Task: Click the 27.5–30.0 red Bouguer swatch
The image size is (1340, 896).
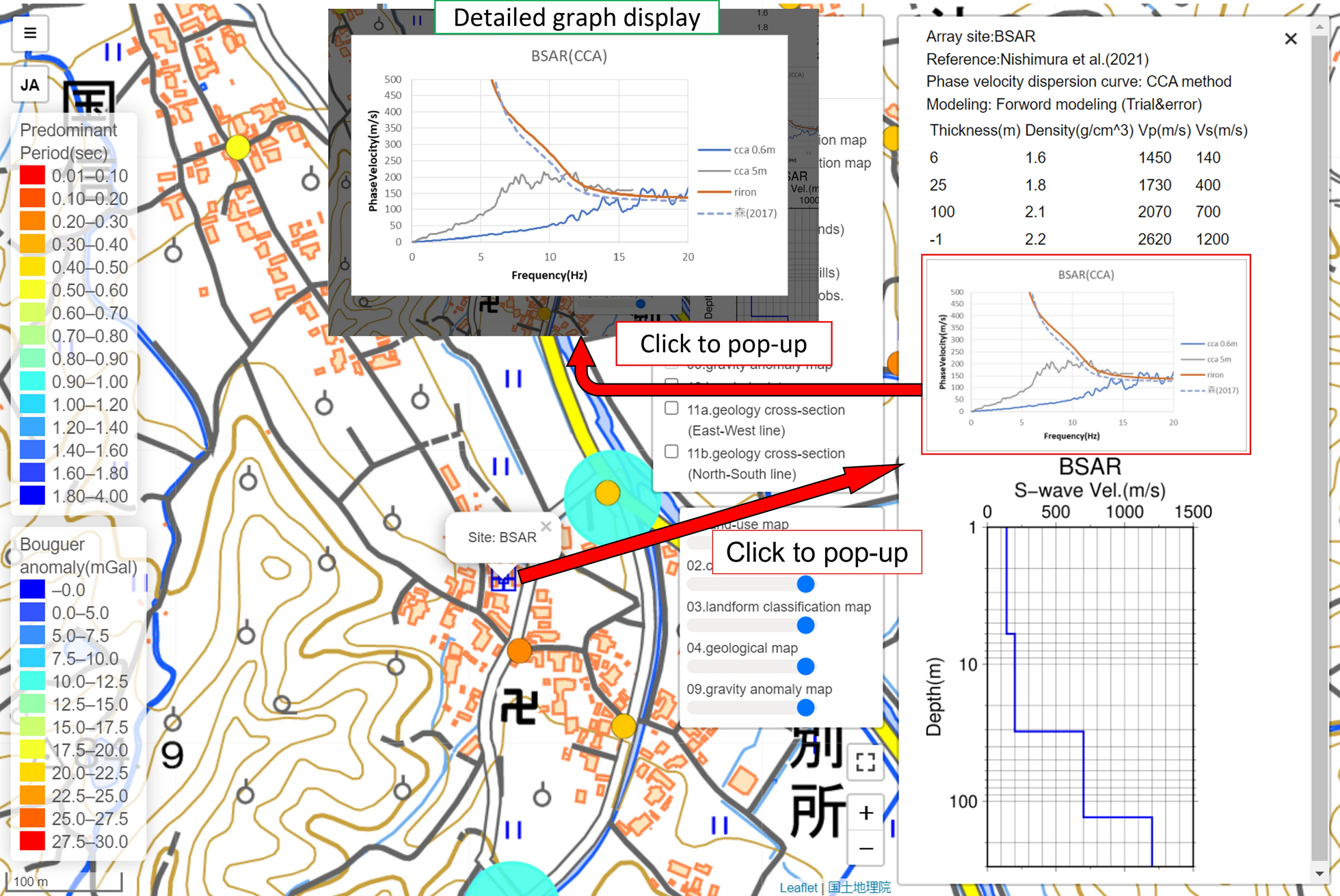Action: click(x=32, y=841)
